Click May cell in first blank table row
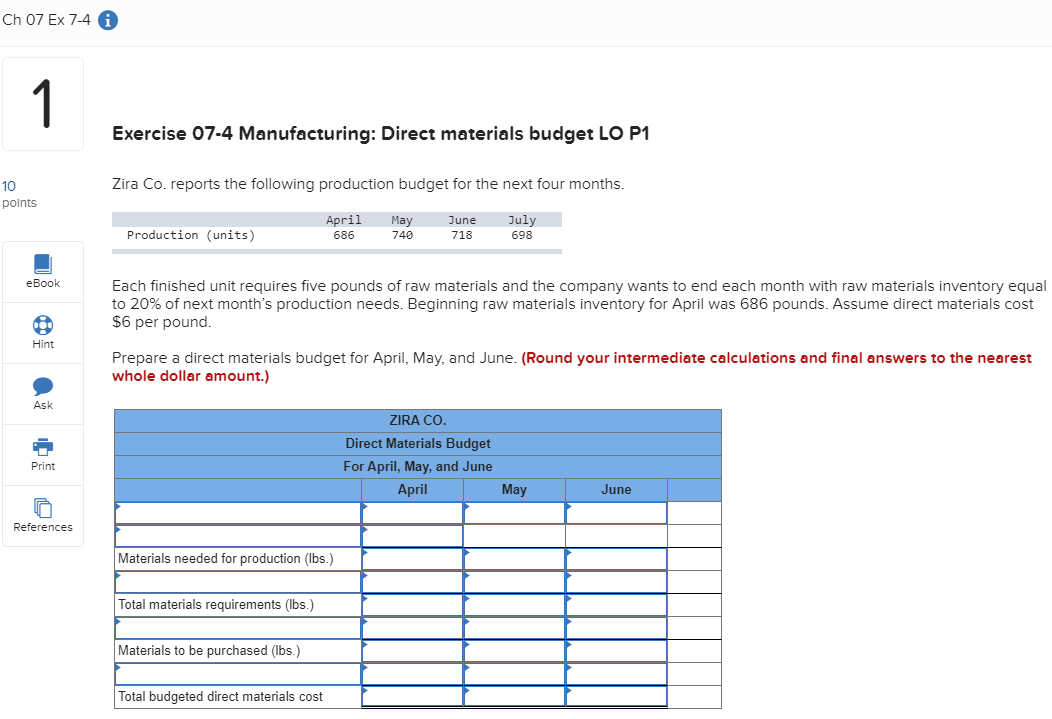The width and height of the screenshot is (1052, 719). point(515,513)
